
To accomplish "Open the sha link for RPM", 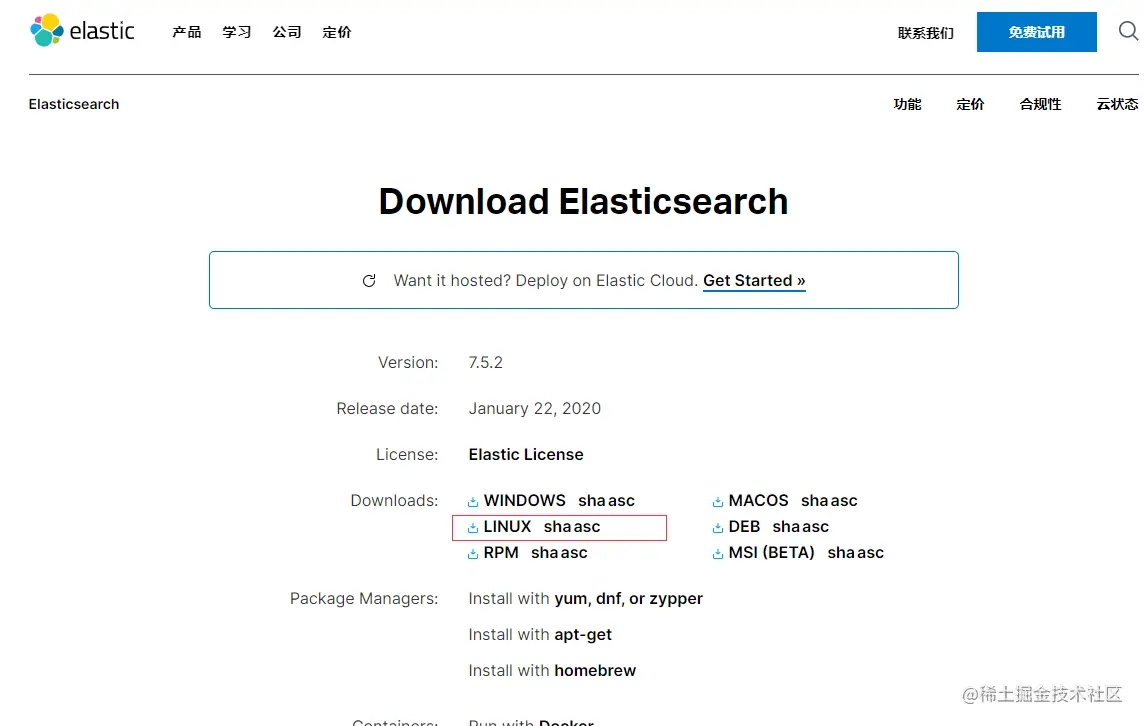I will click(545, 553).
